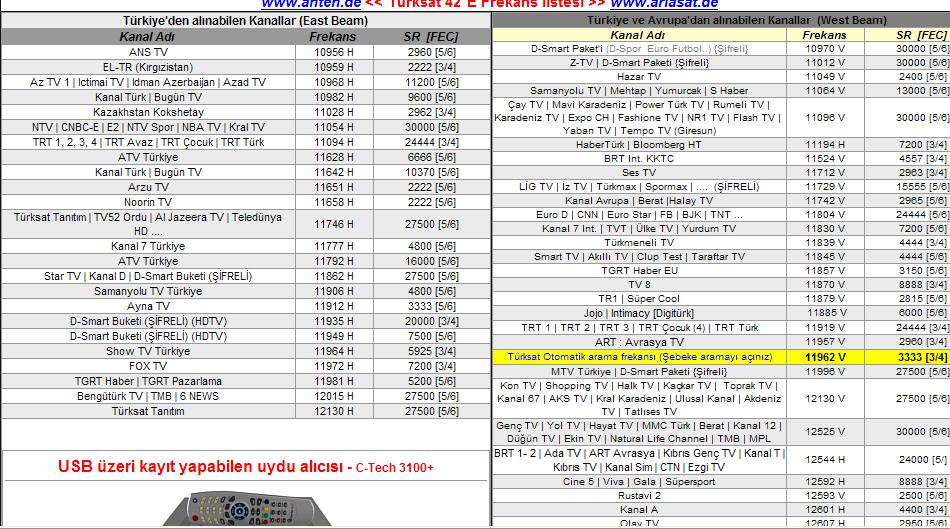Click the Euro D | CNN | Euro Star row
Image resolution: width=950 pixels, height=529 pixels.
coord(721,215)
